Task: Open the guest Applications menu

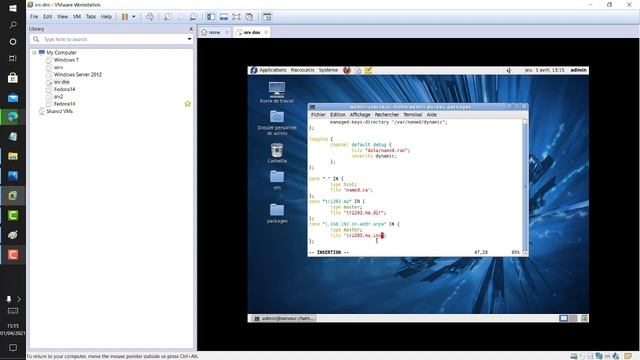Action: 273,70
